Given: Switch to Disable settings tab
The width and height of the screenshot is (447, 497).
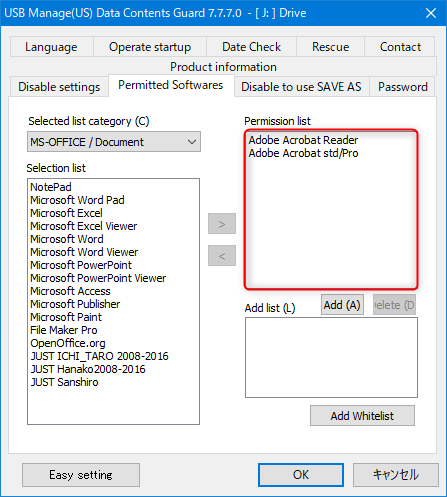Looking at the screenshot, I should point(59,87).
